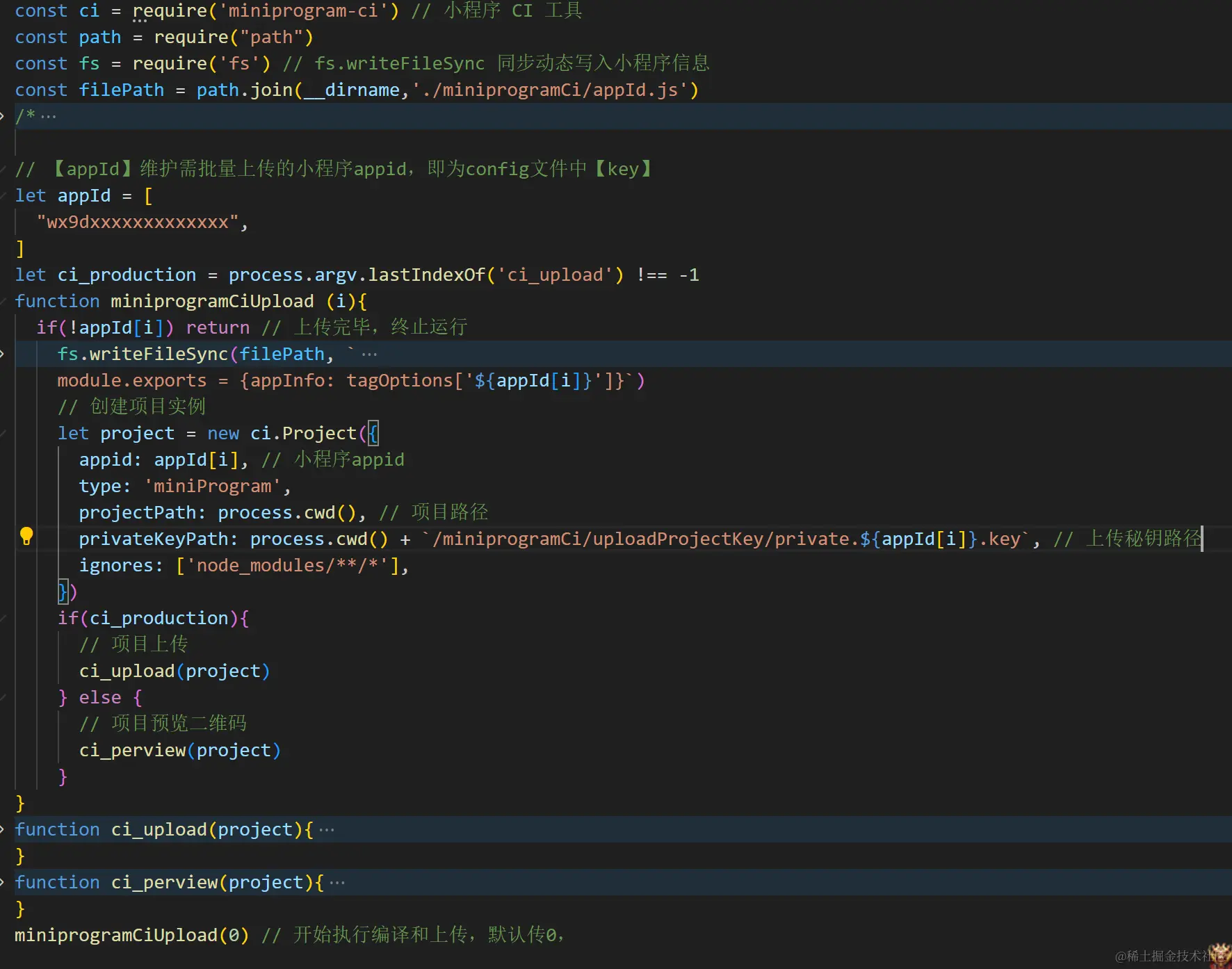Click the 【appId】 comment line above let appId

tap(334, 169)
